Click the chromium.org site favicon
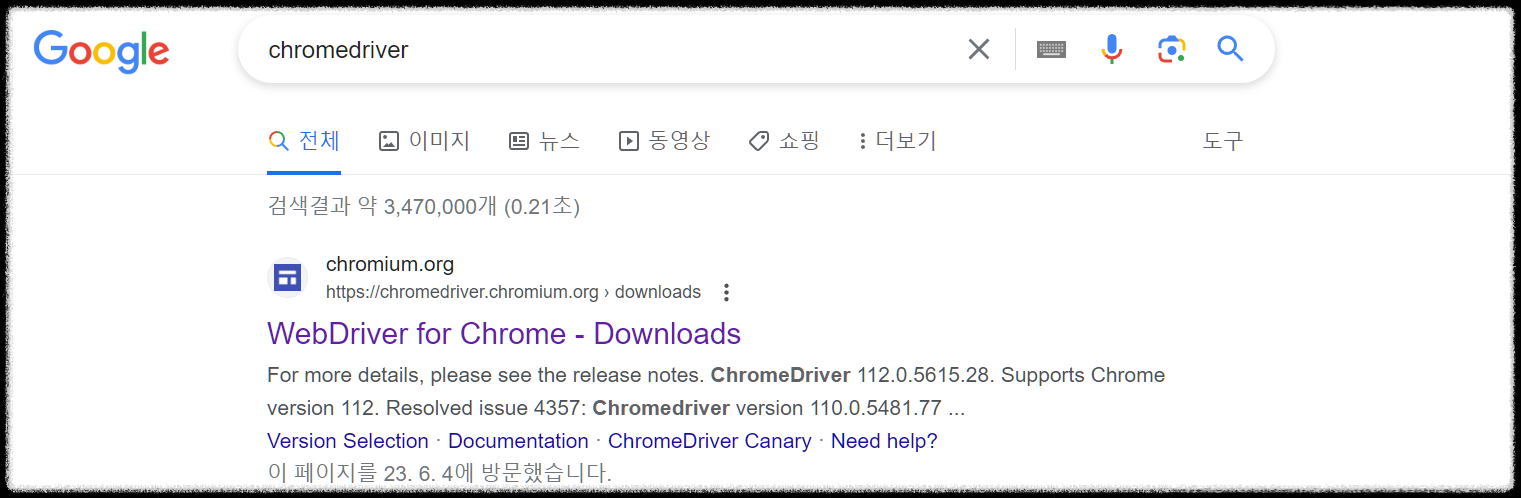The height and width of the screenshot is (498, 1521). click(288, 278)
